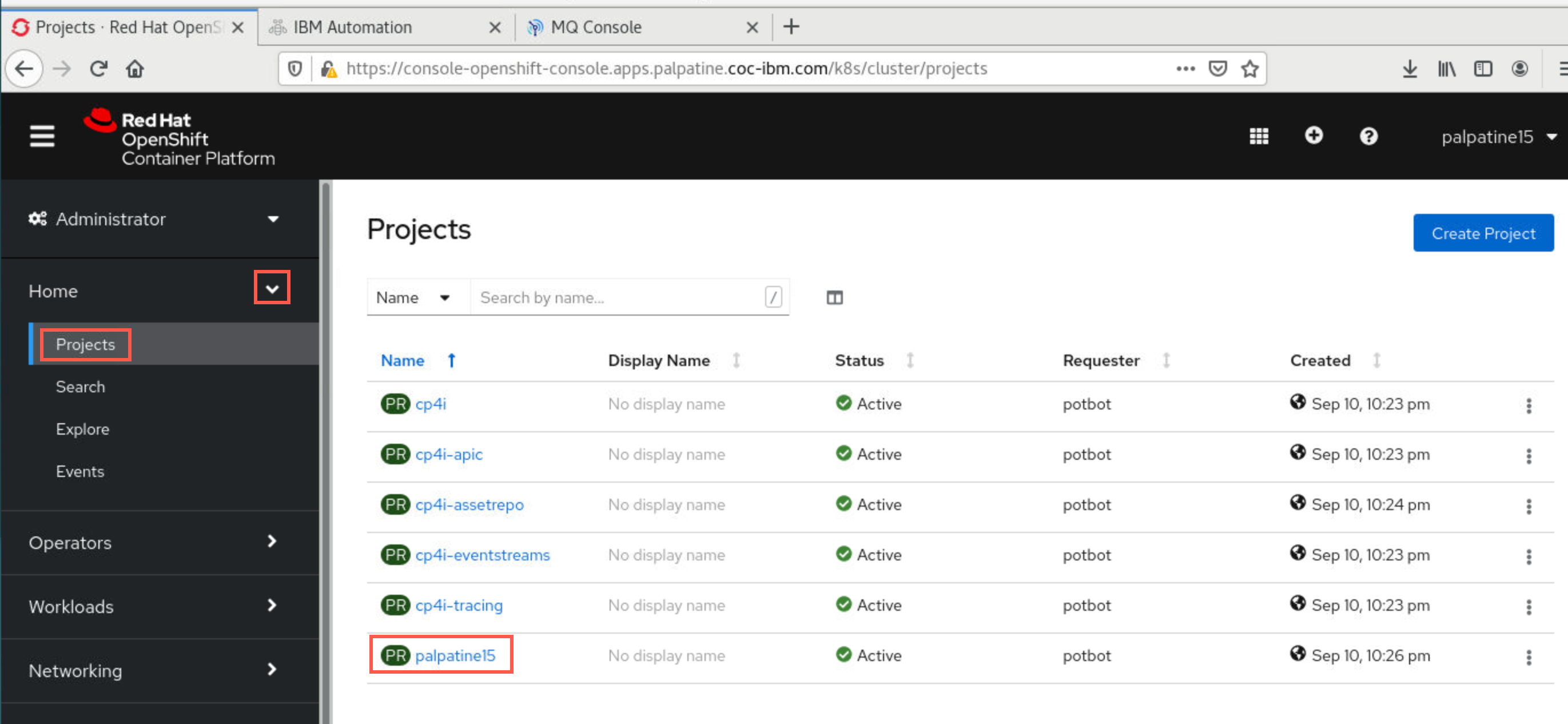
Task: Collapse the Home navigation section
Action: coord(272,289)
